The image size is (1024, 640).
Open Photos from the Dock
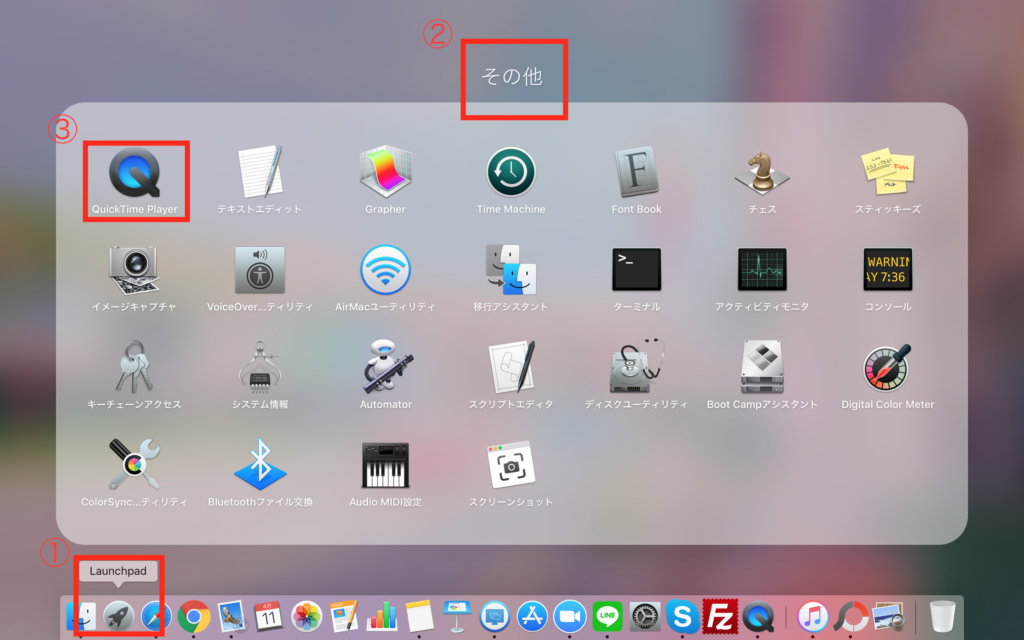[306, 616]
